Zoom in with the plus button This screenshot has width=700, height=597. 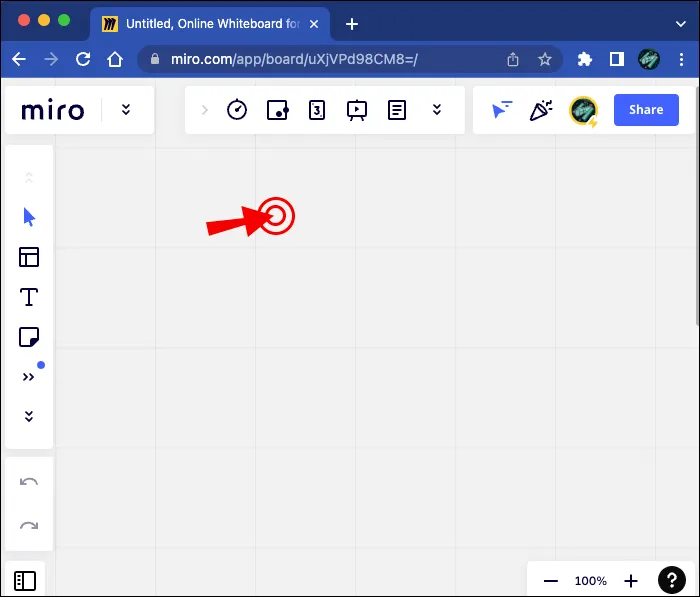631,580
